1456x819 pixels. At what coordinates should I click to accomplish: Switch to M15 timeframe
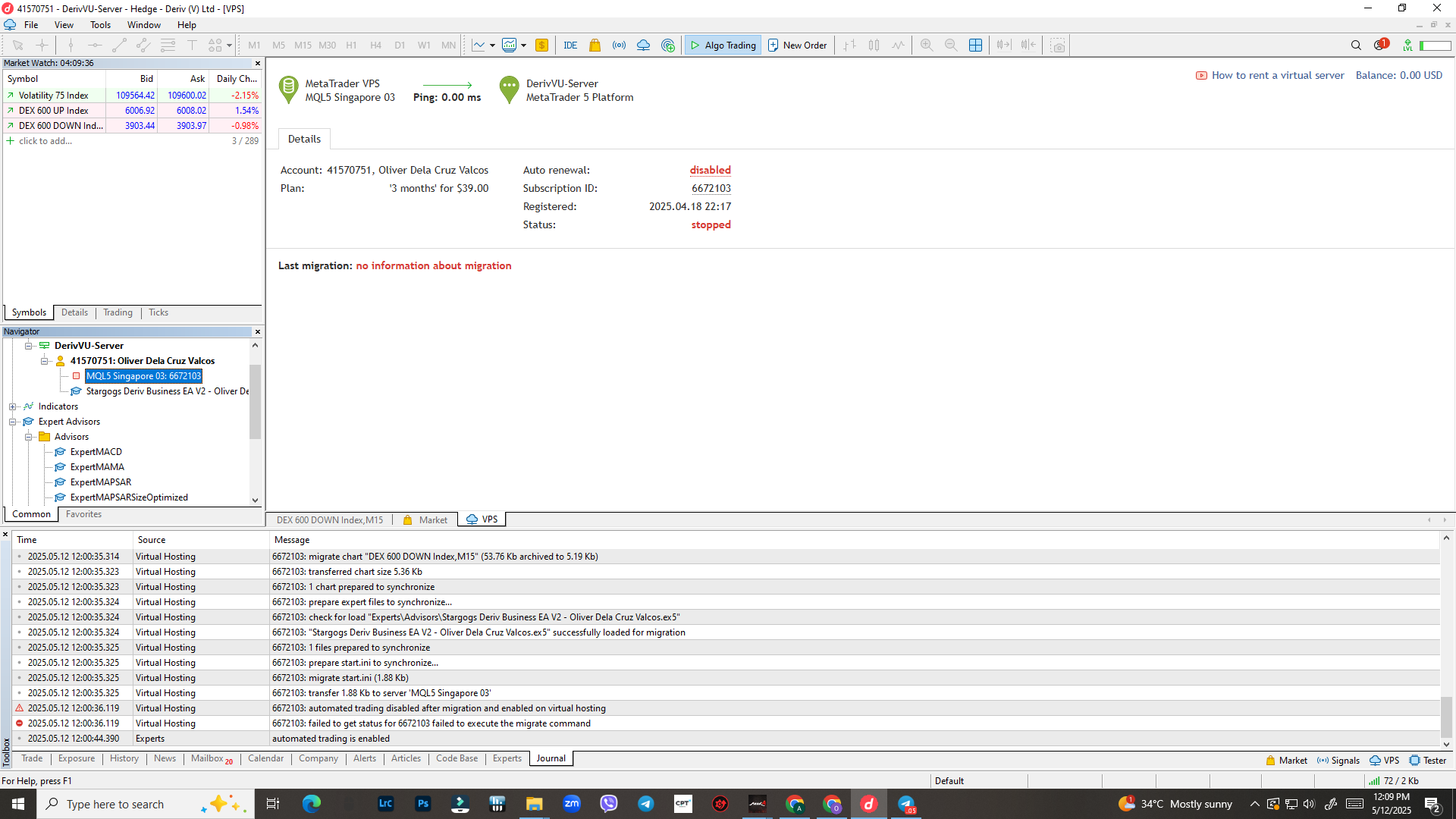303,45
